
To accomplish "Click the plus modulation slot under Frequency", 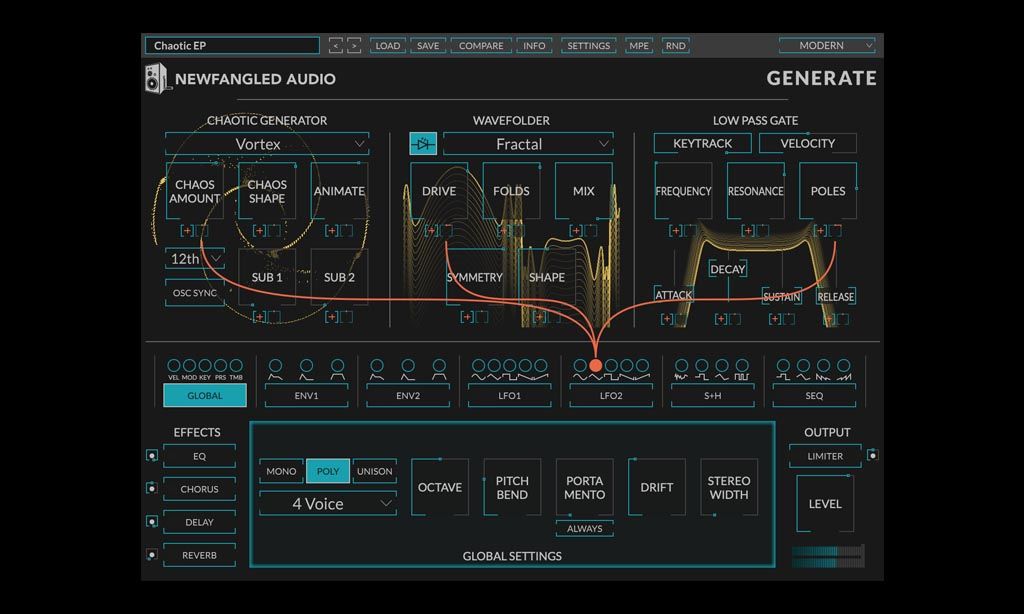I will 675,231.
